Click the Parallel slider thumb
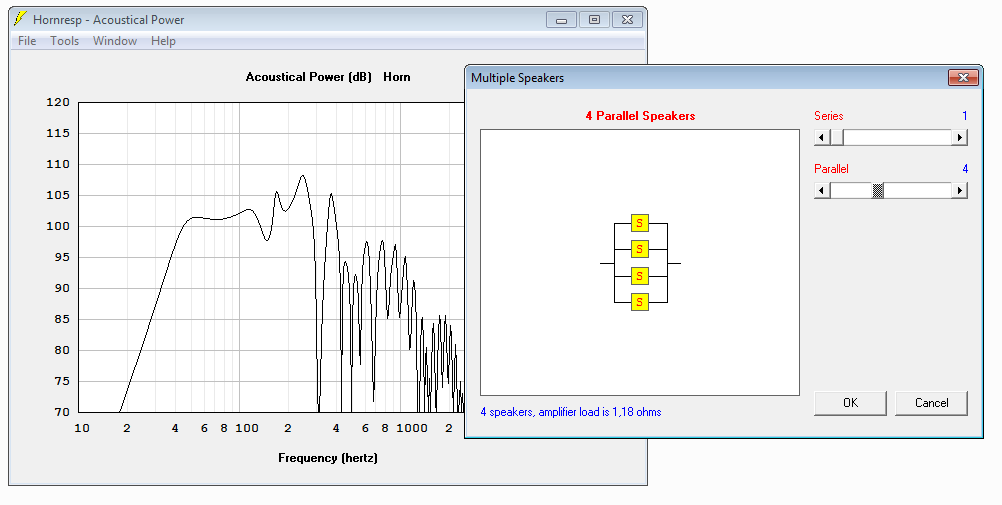Image resolution: width=1002 pixels, height=505 pixels. [x=878, y=190]
